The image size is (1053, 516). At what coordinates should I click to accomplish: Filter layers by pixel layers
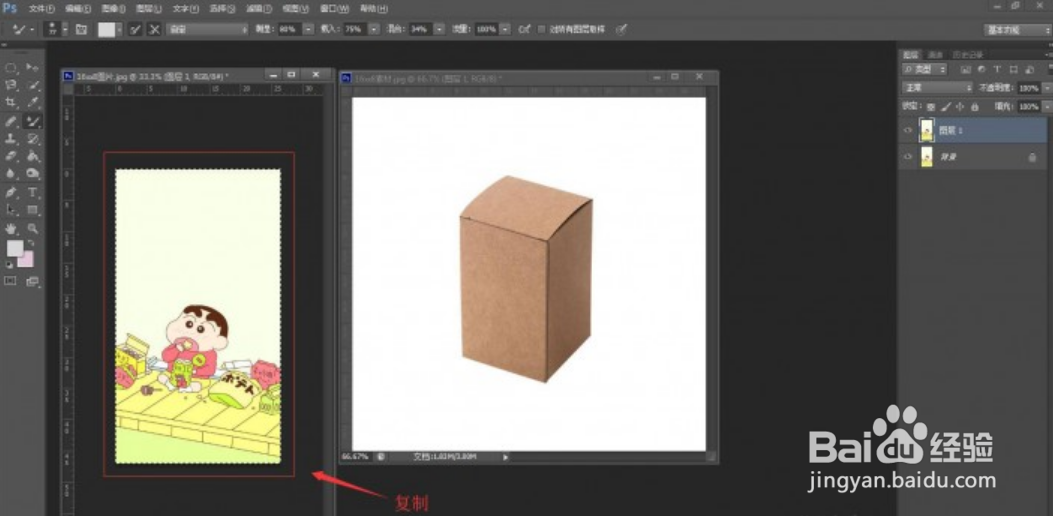coord(966,70)
